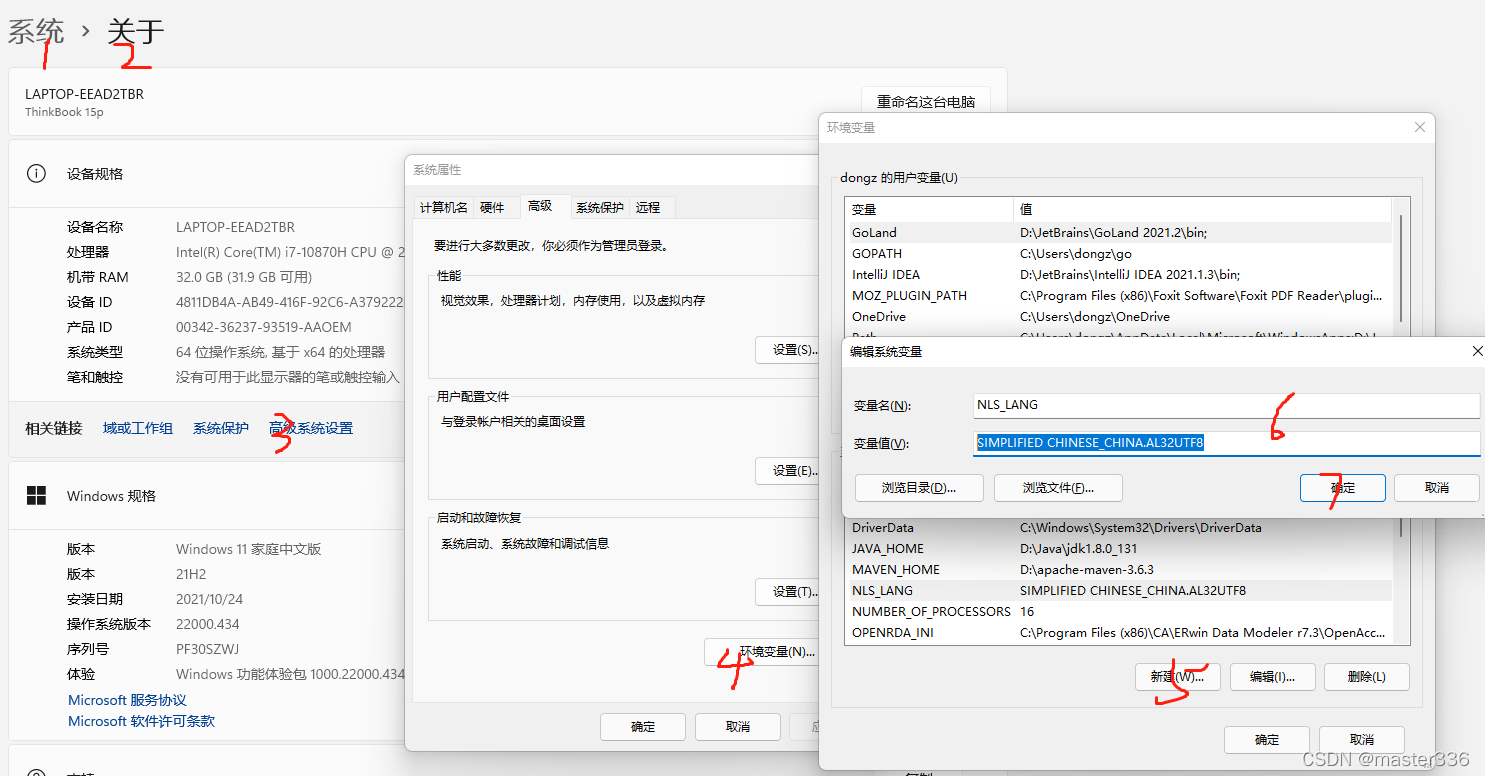Select the GOPATH user variable row
Screen dimensions: 1485x776
[x=1118, y=253]
